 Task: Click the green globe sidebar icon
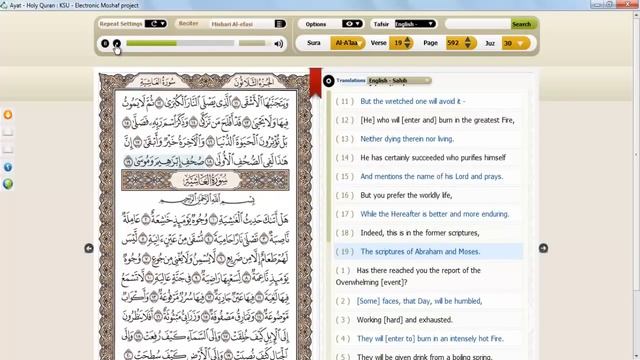point(8,184)
